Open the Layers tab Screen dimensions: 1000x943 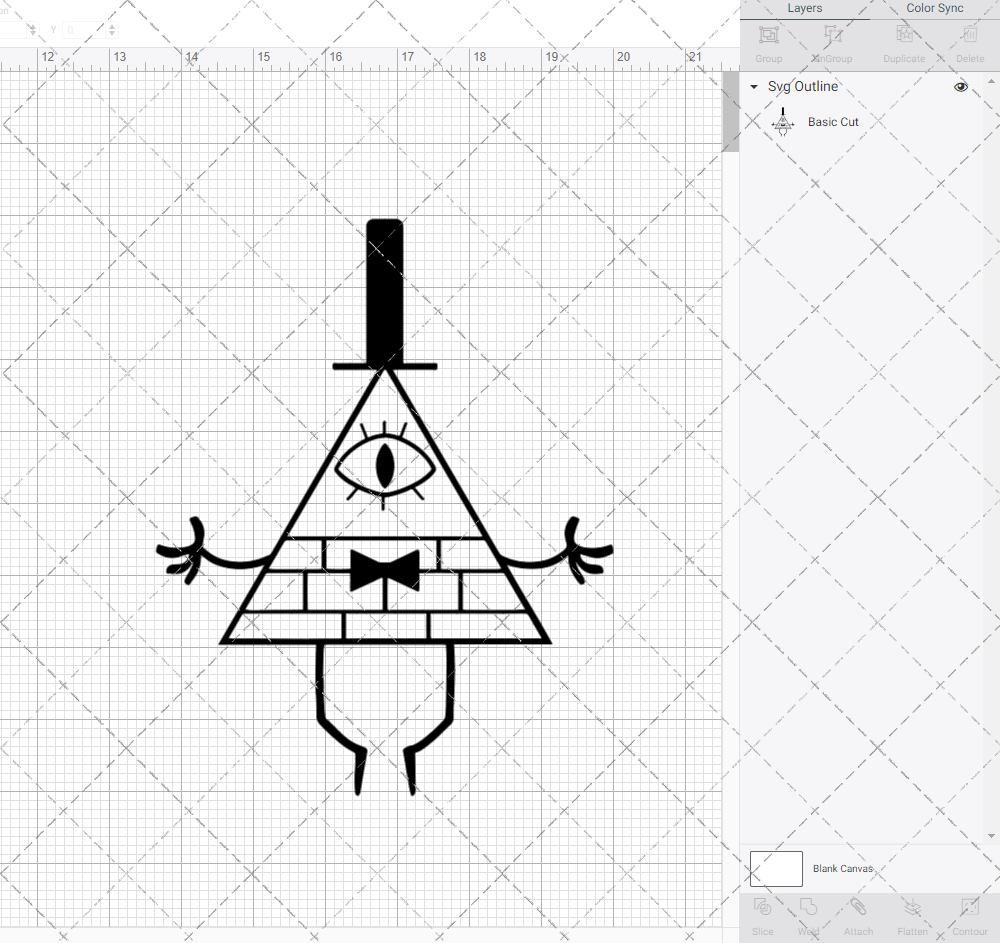pos(804,8)
